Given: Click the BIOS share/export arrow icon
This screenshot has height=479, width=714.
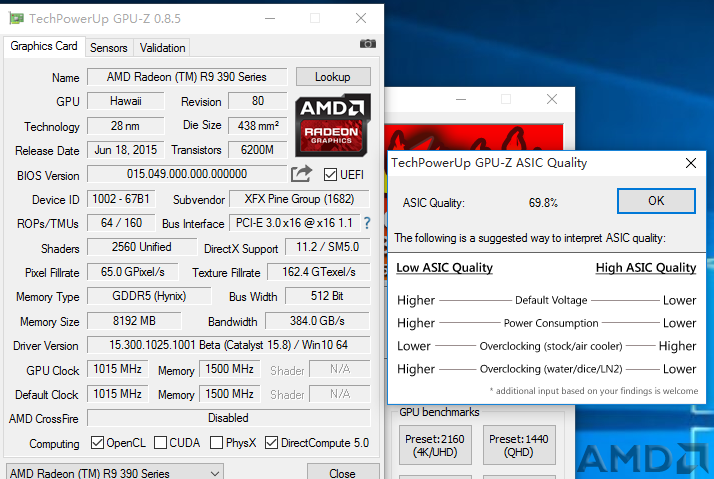Looking at the screenshot, I should [301, 173].
